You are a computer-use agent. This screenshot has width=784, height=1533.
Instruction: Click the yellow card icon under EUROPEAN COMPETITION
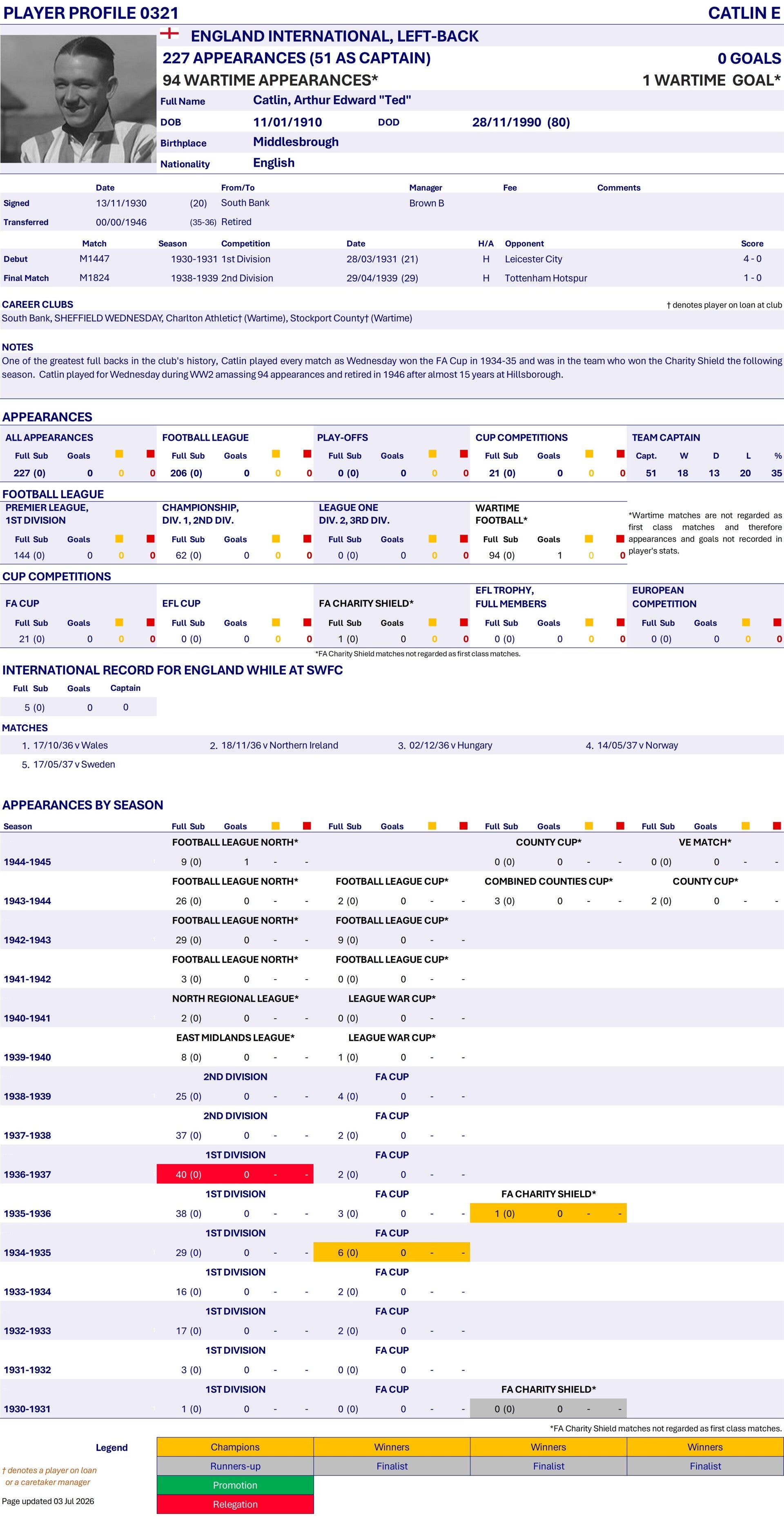pyautogui.click(x=746, y=622)
